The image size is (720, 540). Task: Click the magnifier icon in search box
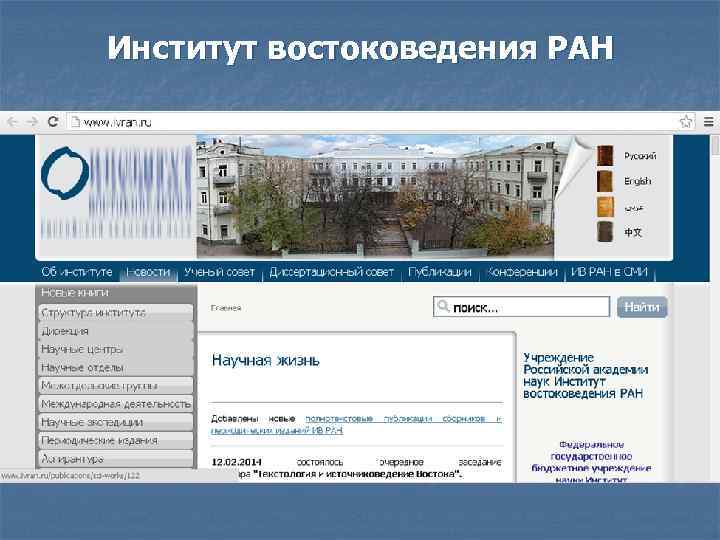tap(443, 306)
